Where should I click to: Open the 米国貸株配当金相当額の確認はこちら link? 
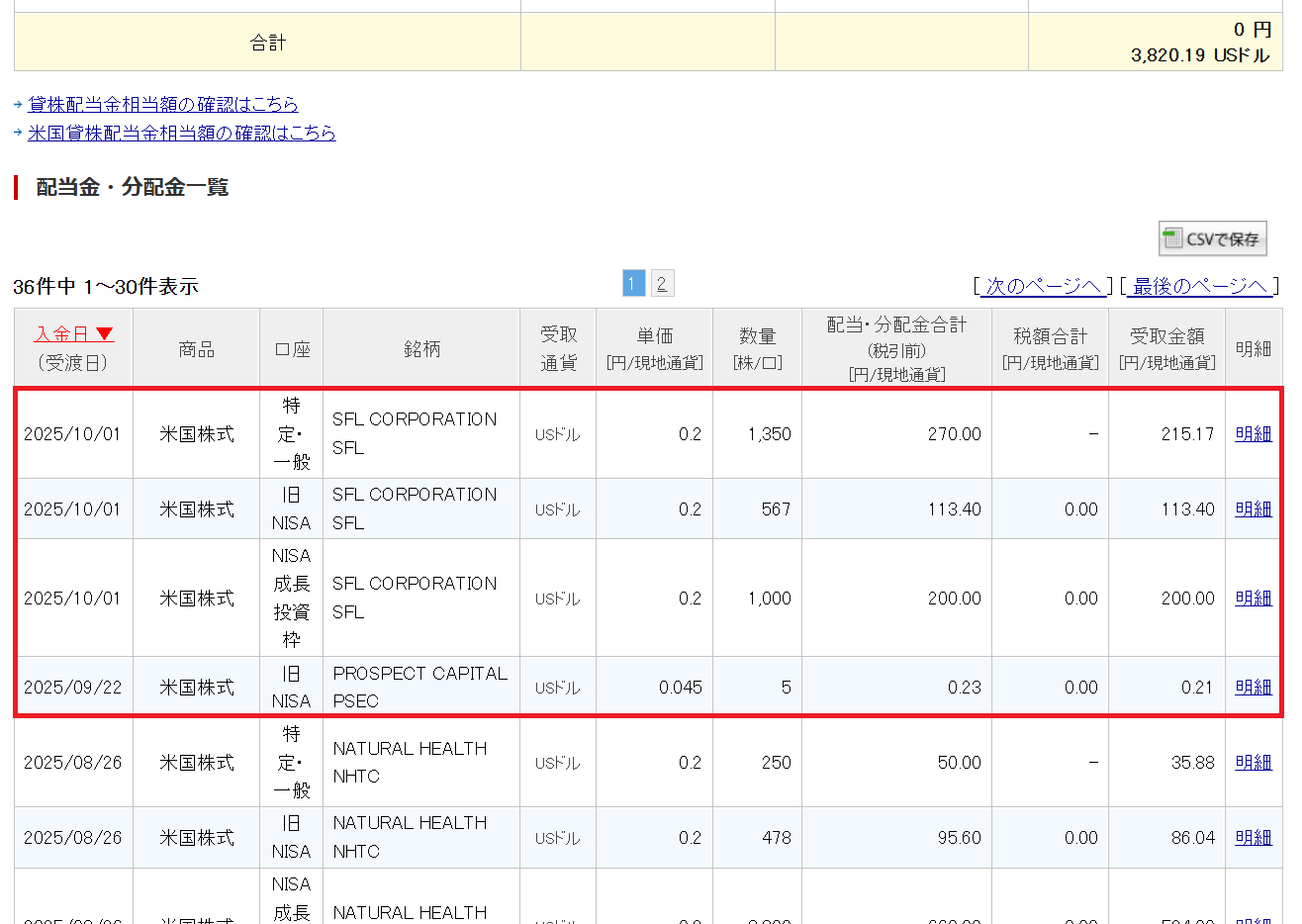point(181,133)
